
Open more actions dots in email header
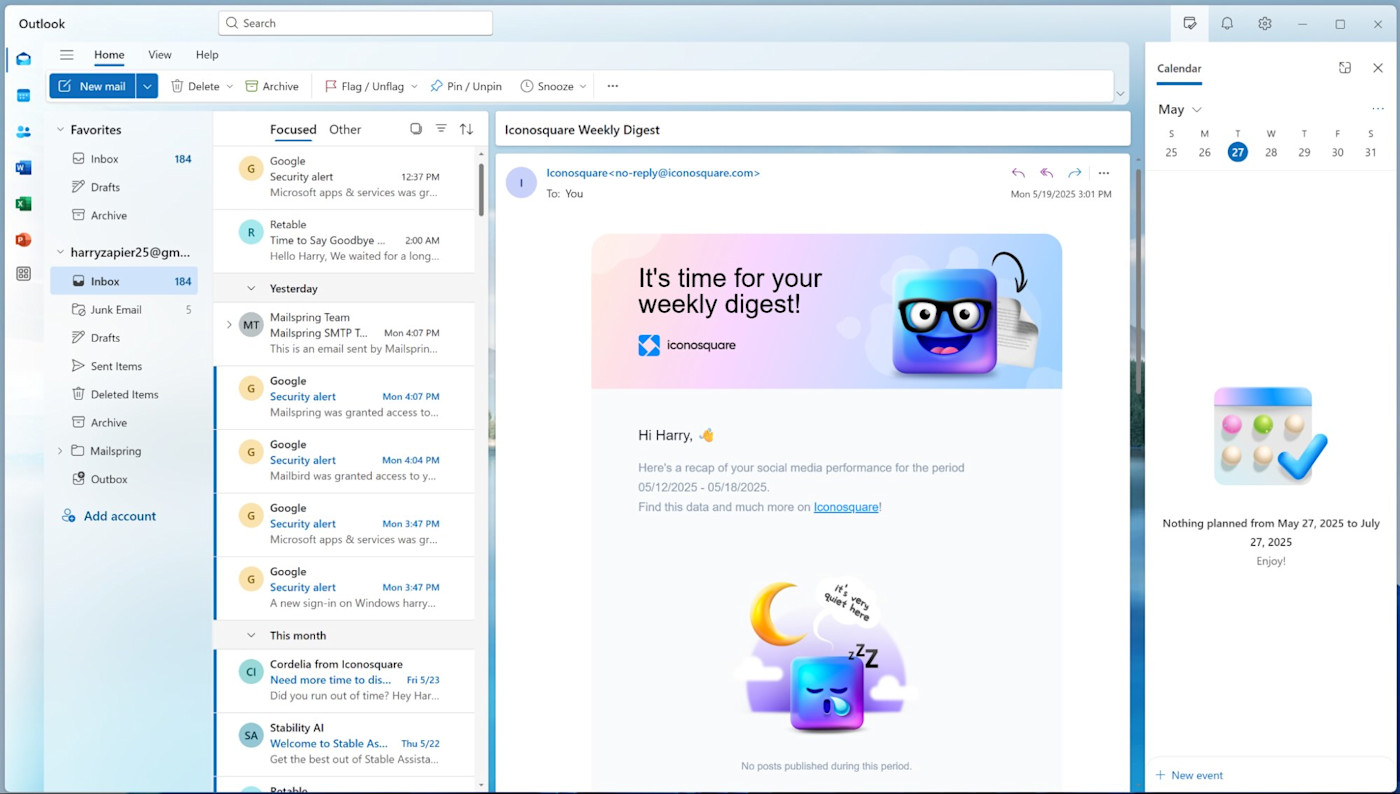pos(1104,173)
